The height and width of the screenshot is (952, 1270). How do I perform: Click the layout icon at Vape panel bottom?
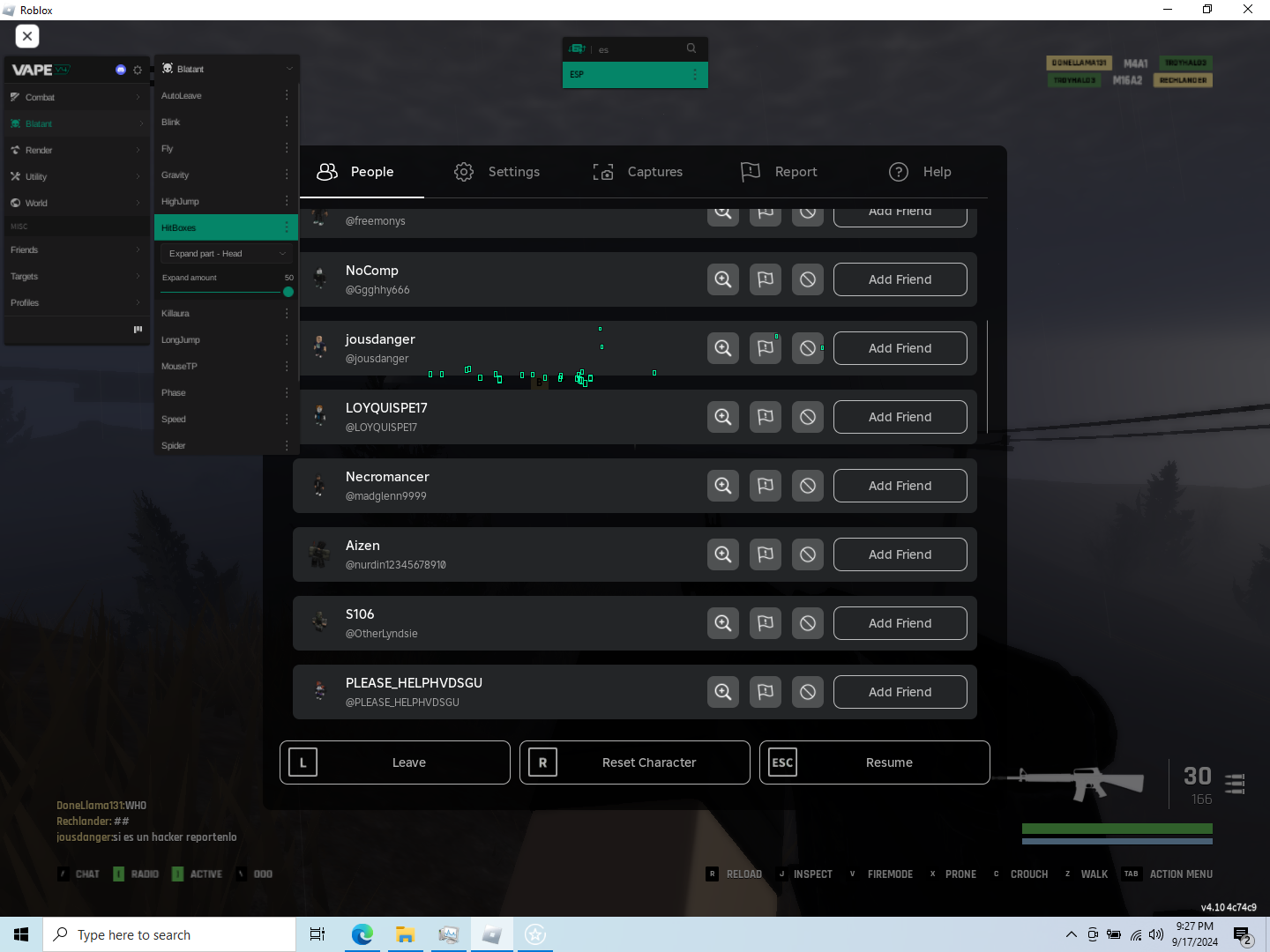click(138, 329)
